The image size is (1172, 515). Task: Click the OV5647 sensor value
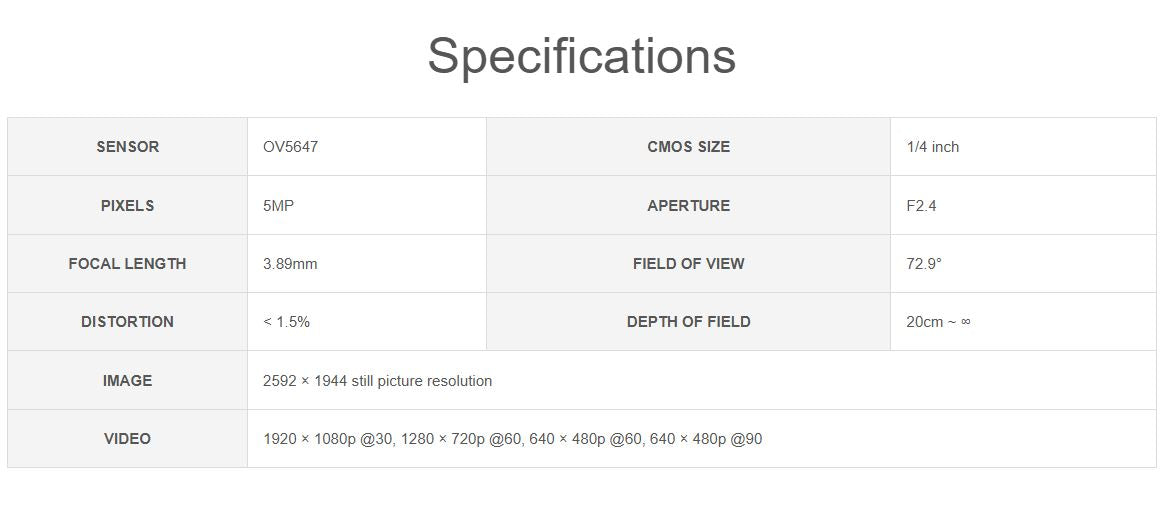click(290, 147)
